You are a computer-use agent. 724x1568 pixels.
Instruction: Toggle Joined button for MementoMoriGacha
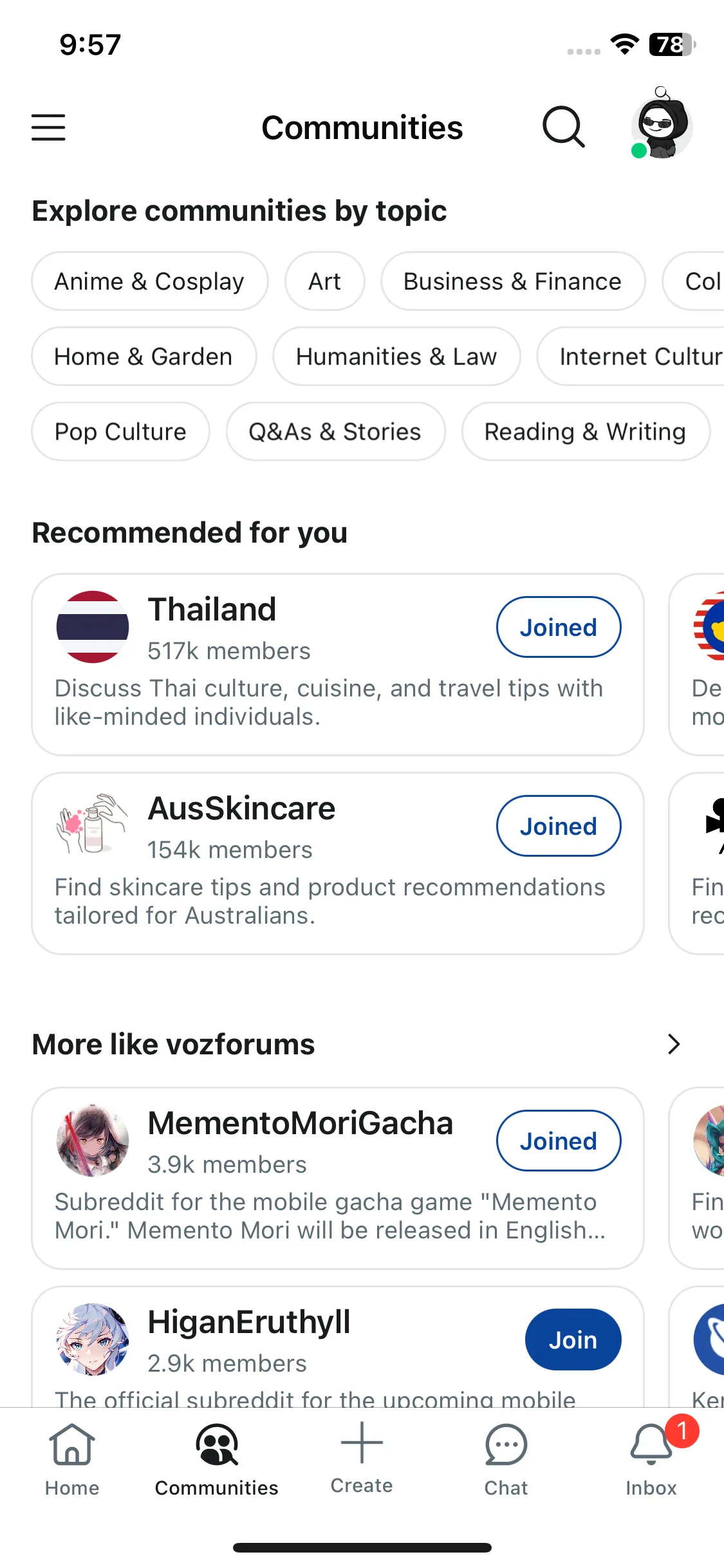559,1141
